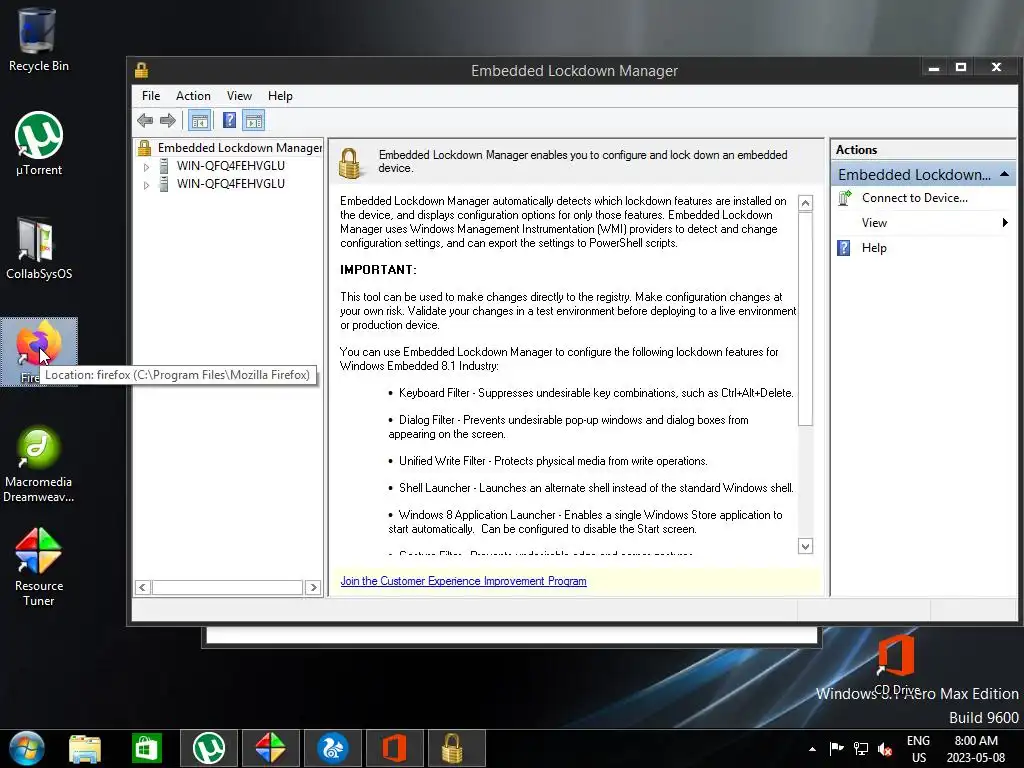Expand the second WIN-QFQ4FEHVGLU device node
1024x768 pixels.
[x=146, y=185]
